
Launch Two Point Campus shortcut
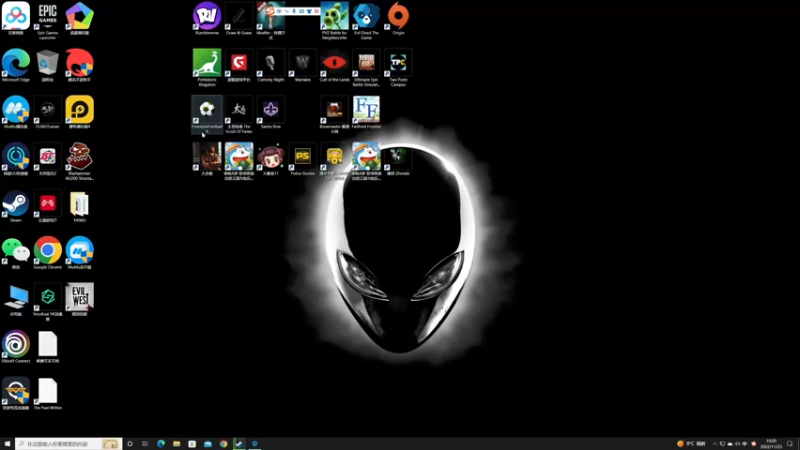[x=398, y=67]
